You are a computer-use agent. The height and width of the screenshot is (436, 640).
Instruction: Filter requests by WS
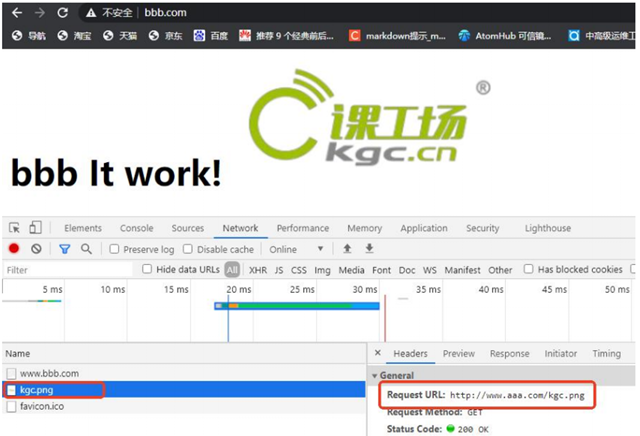point(430,270)
